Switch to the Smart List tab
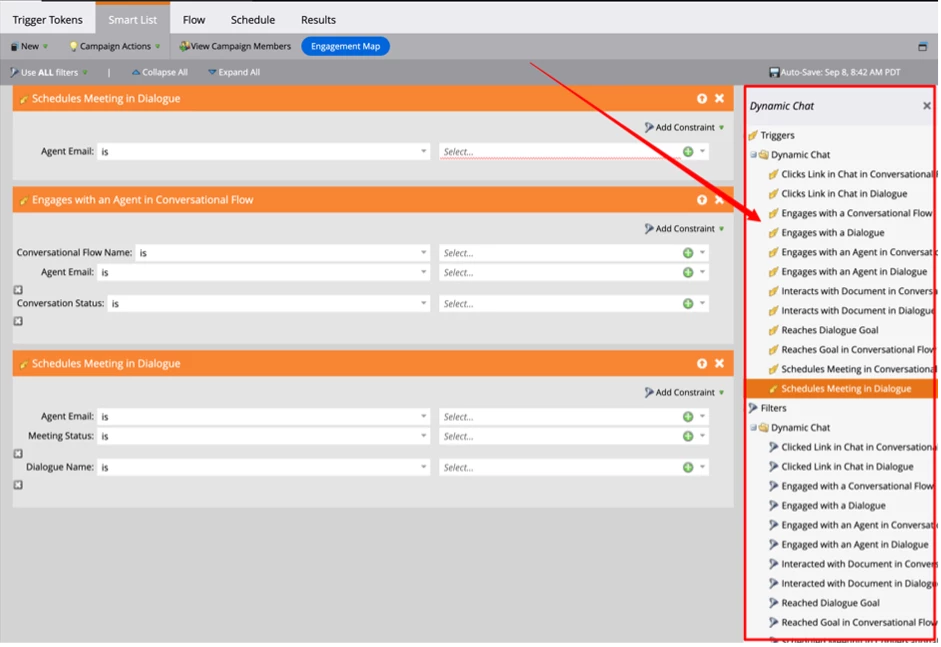This screenshot has width=941, height=647. coord(133,20)
